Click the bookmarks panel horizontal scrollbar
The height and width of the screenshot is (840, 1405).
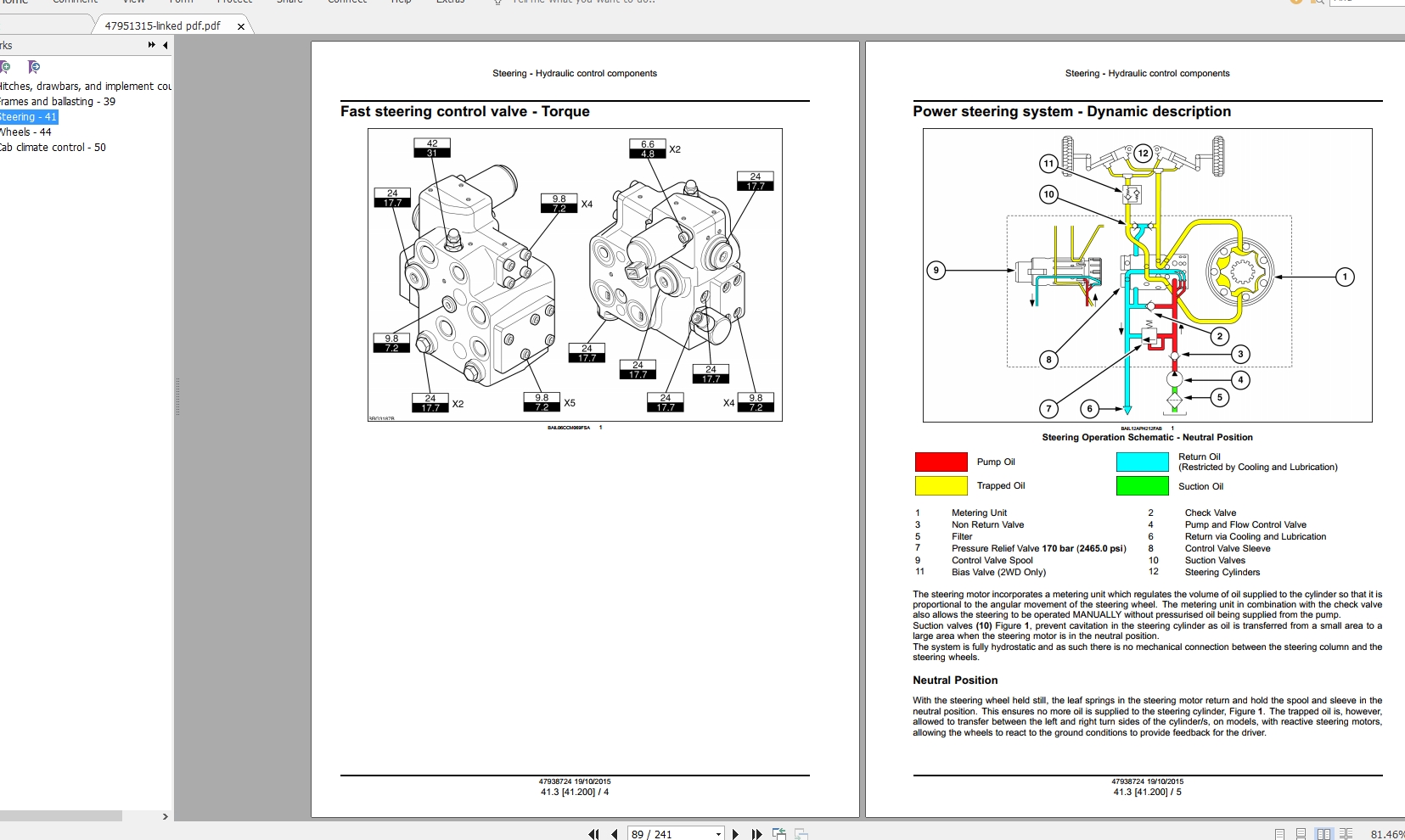61,815
